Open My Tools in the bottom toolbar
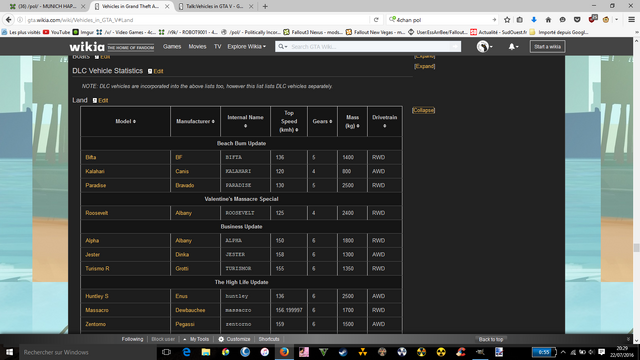The height and width of the screenshot is (360, 640). [196, 339]
